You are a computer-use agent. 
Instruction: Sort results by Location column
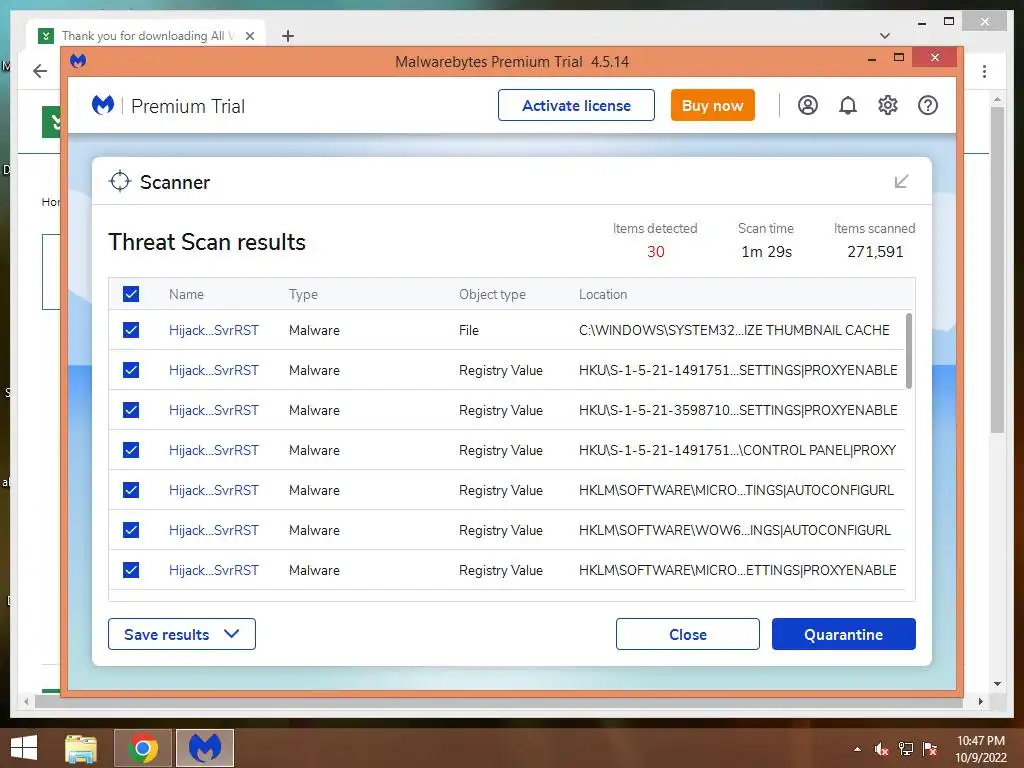(x=603, y=295)
